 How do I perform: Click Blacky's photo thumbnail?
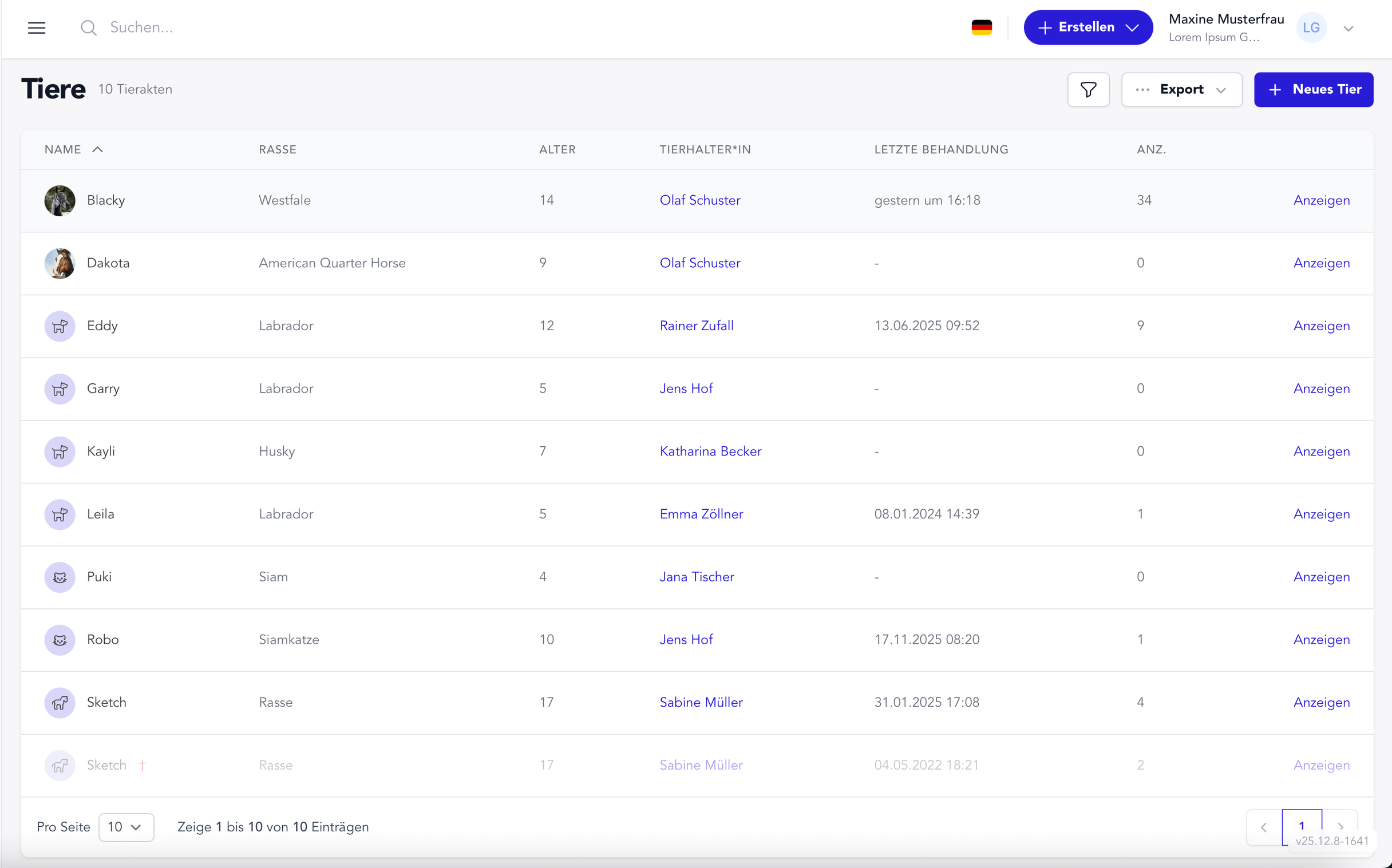pyautogui.click(x=59, y=200)
